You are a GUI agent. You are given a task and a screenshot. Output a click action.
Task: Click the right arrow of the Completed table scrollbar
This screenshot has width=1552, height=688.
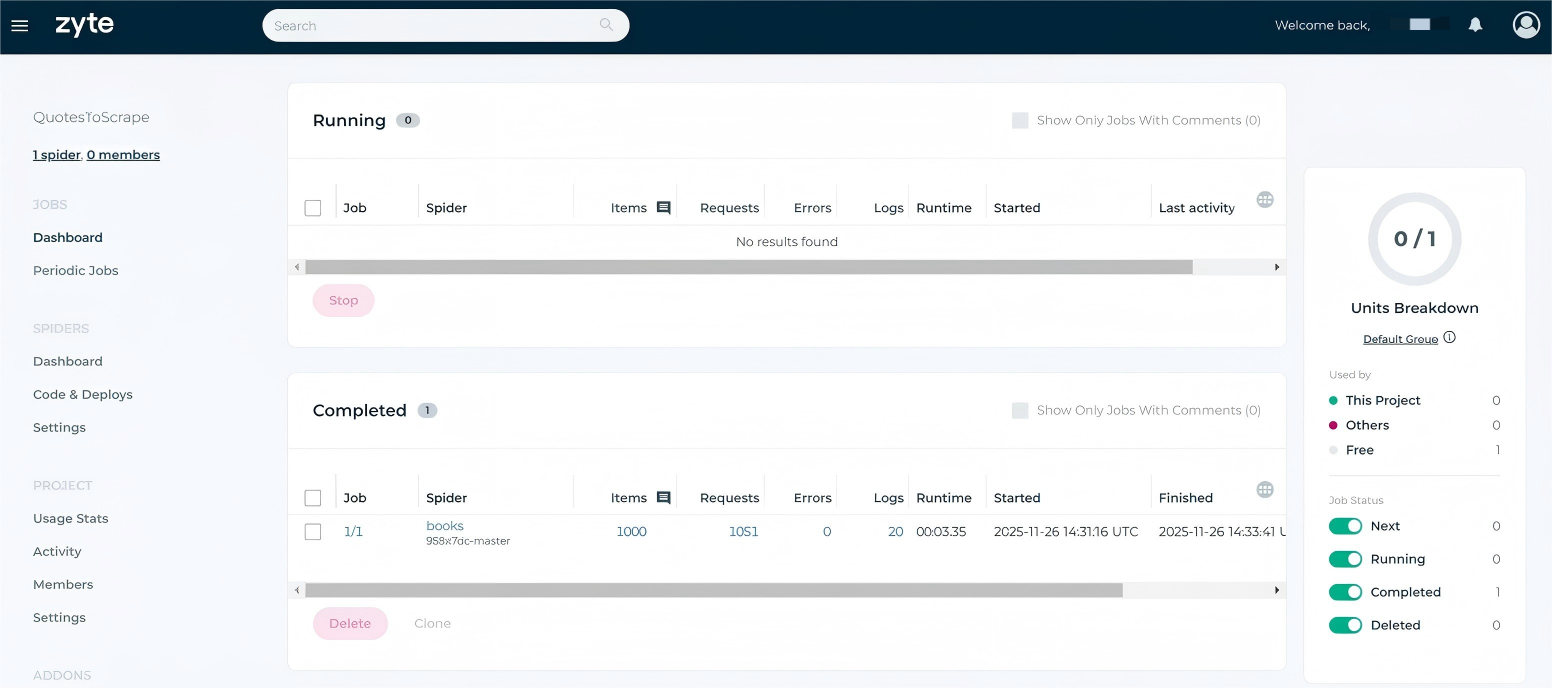(x=1276, y=590)
